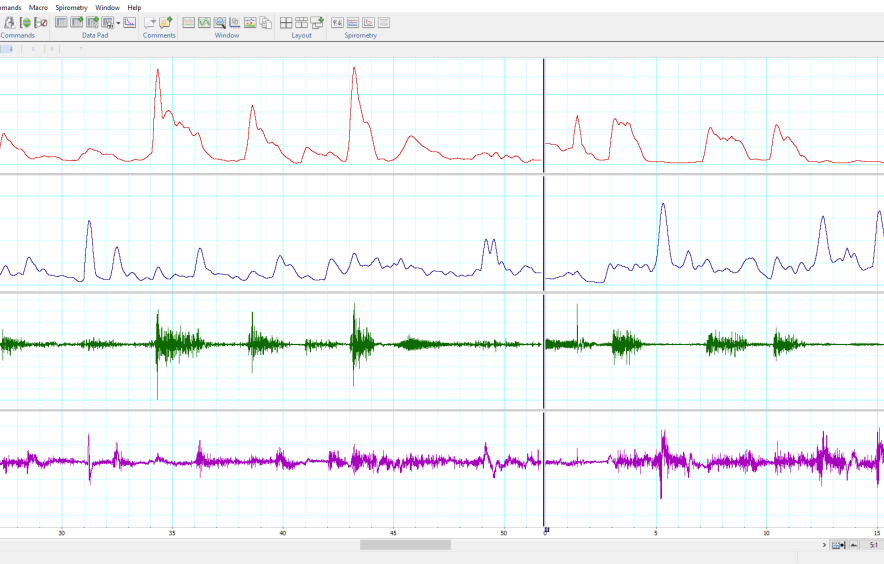This screenshot has width=884, height=564.
Task: Click the green arrows Commands icon
Action: (25, 23)
